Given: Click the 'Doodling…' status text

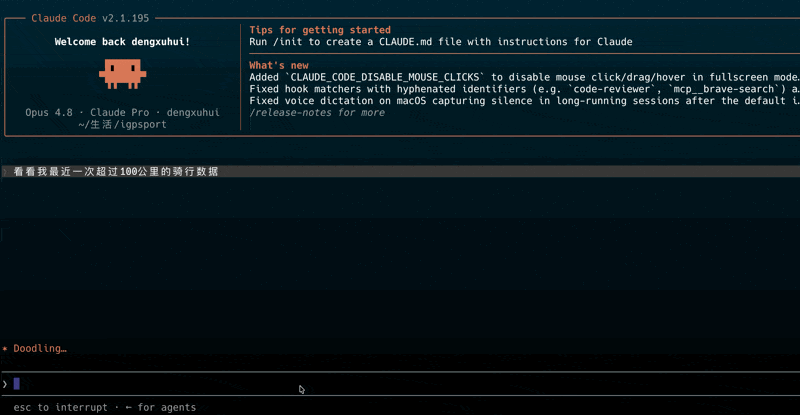Looking at the screenshot, I should pos(40,348).
